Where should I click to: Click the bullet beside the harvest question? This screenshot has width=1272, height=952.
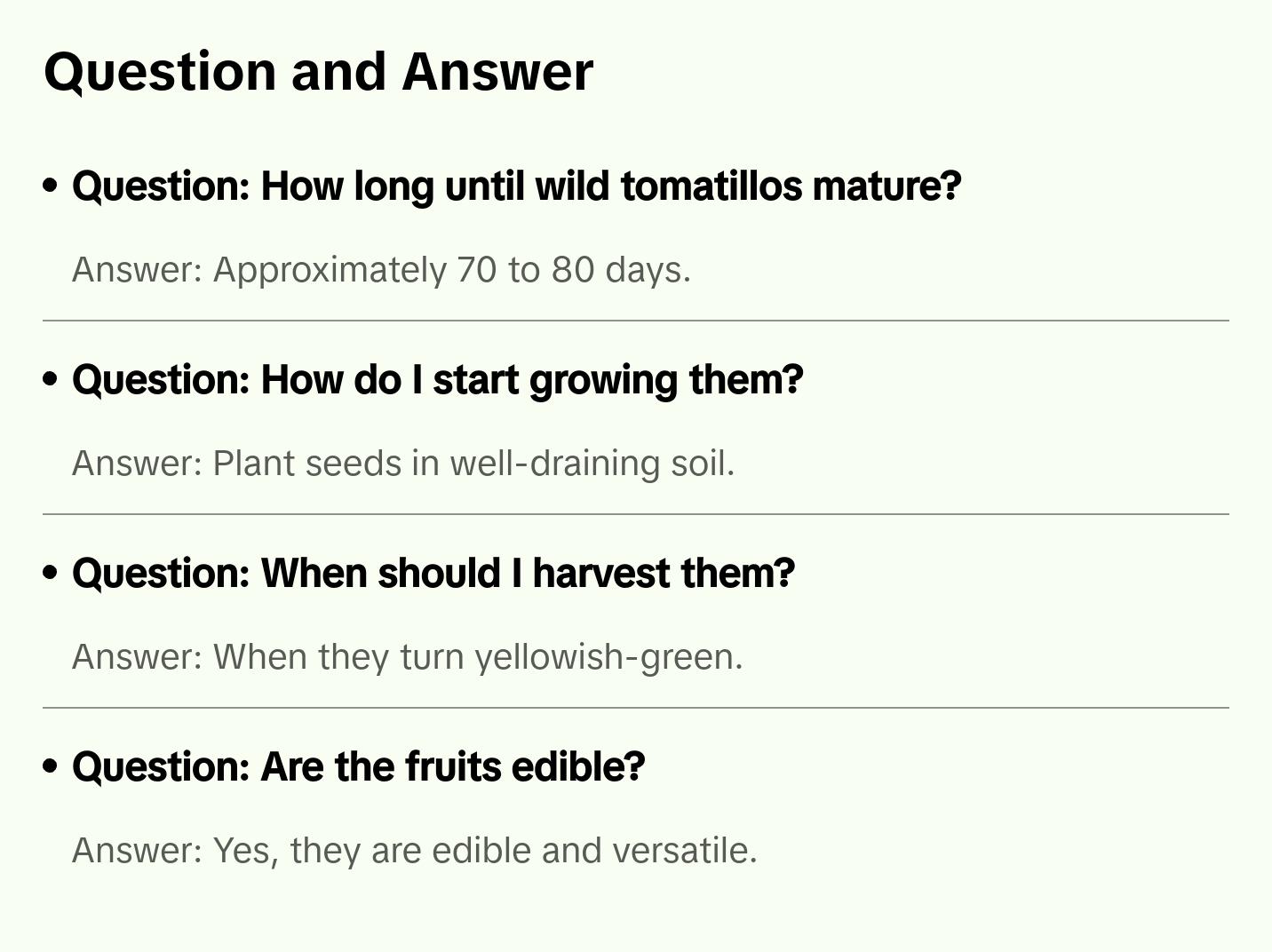click(x=51, y=573)
